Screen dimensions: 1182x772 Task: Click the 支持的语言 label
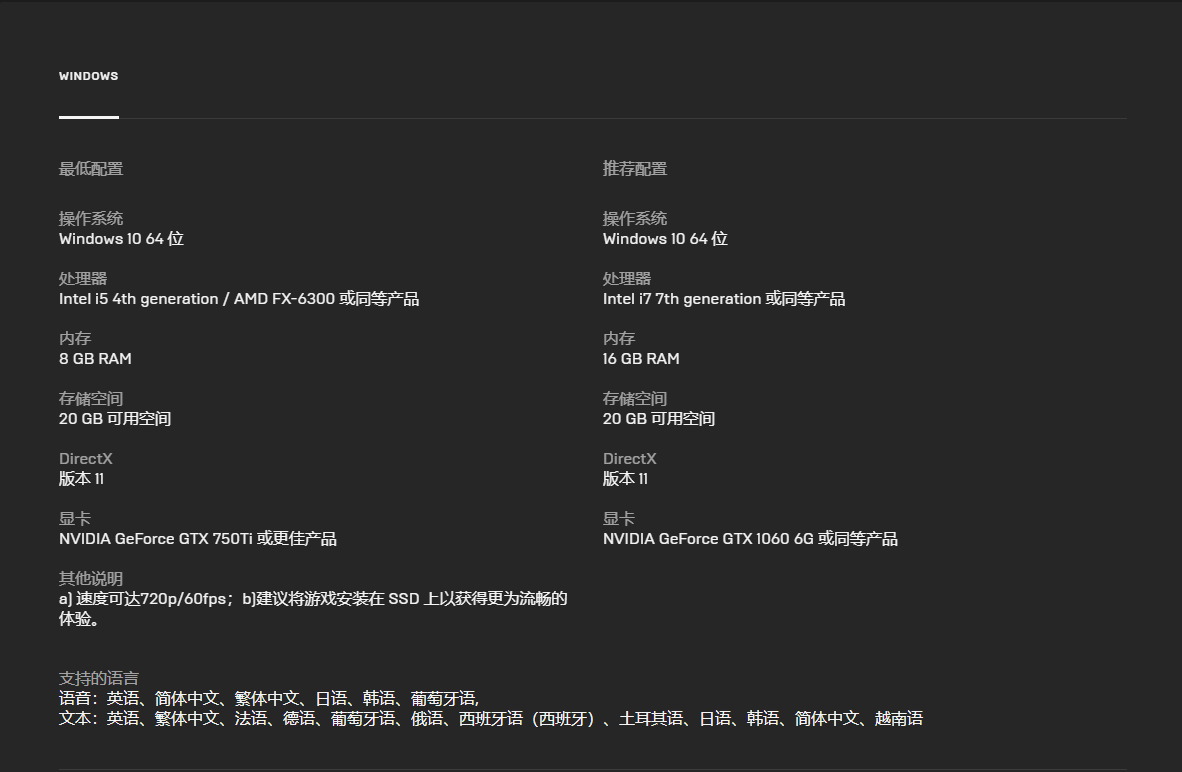[99, 679]
